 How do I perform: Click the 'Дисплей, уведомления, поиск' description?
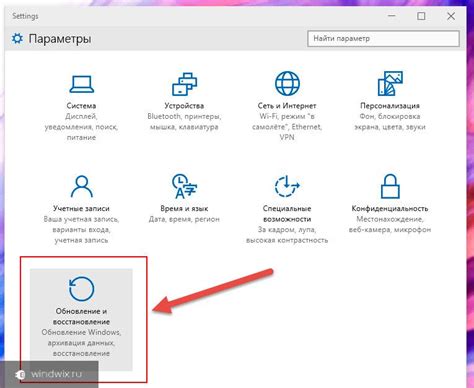click(x=81, y=127)
